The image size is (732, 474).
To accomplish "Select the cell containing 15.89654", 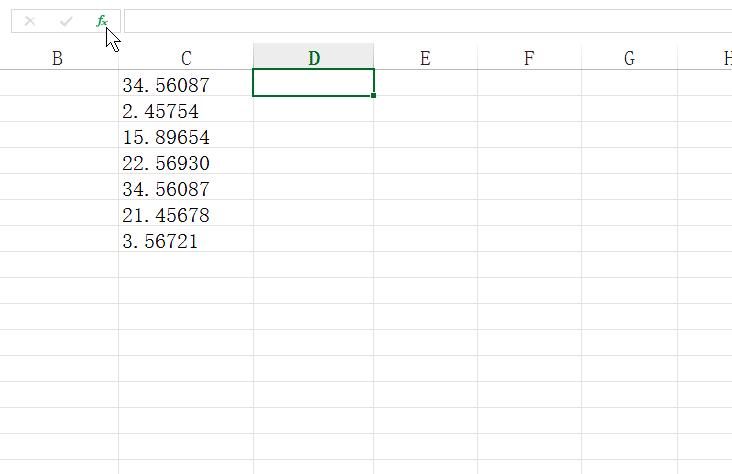I will click(x=186, y=137).
